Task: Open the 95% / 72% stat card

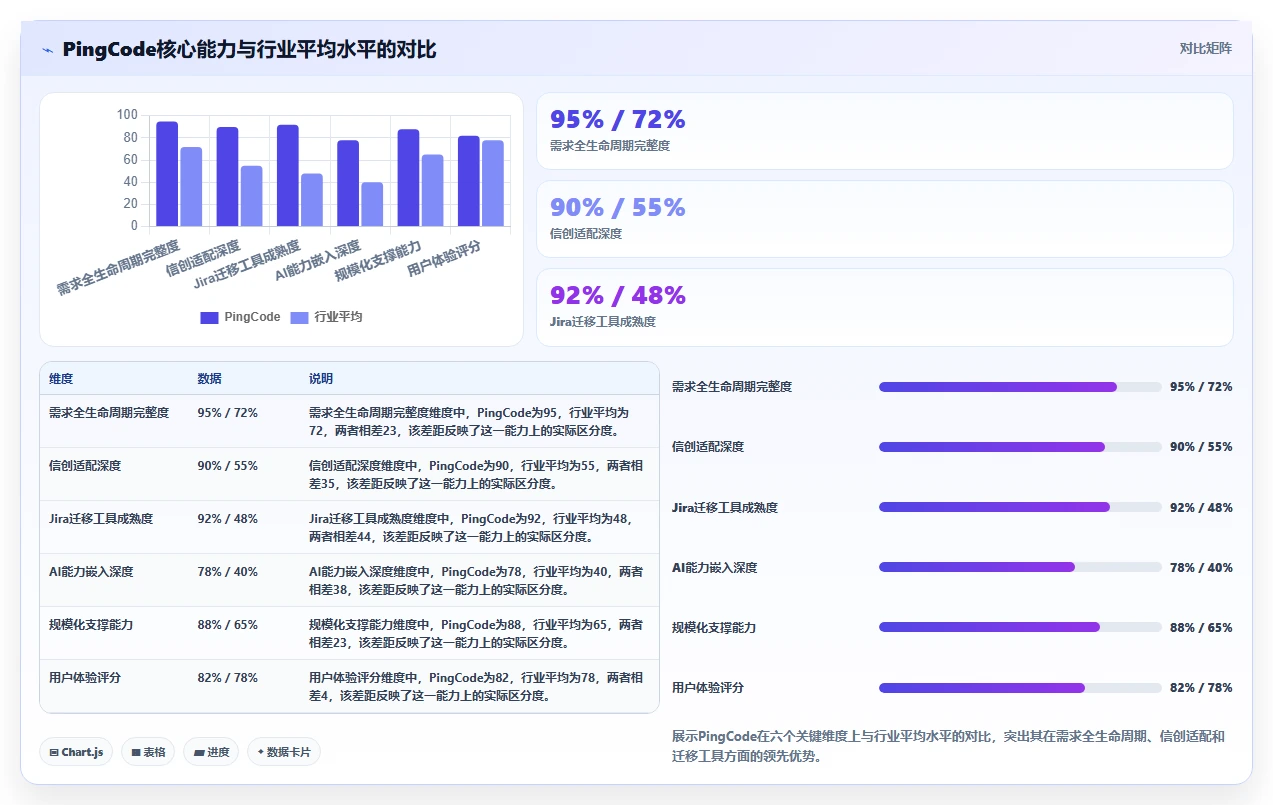Action: pos(885,131)
